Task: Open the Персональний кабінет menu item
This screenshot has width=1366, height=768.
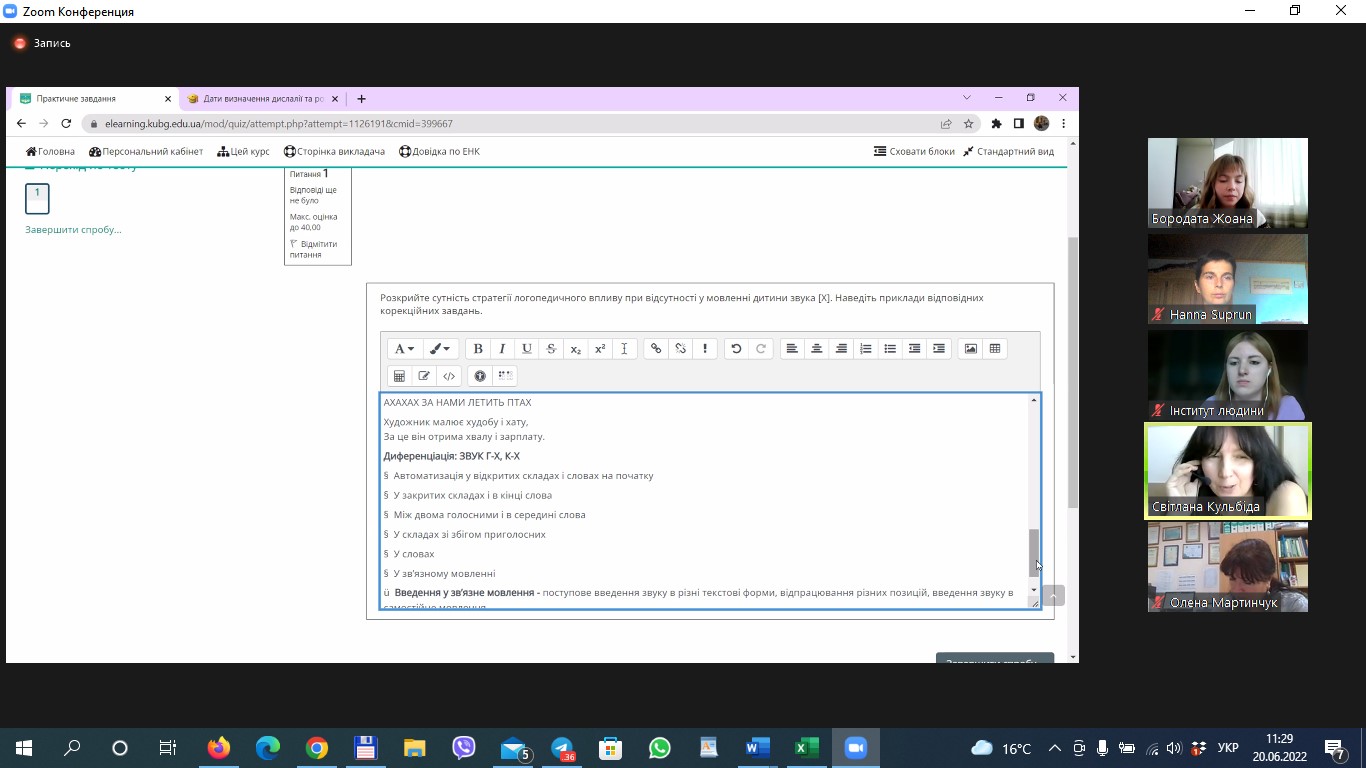Action: [146, 152]
